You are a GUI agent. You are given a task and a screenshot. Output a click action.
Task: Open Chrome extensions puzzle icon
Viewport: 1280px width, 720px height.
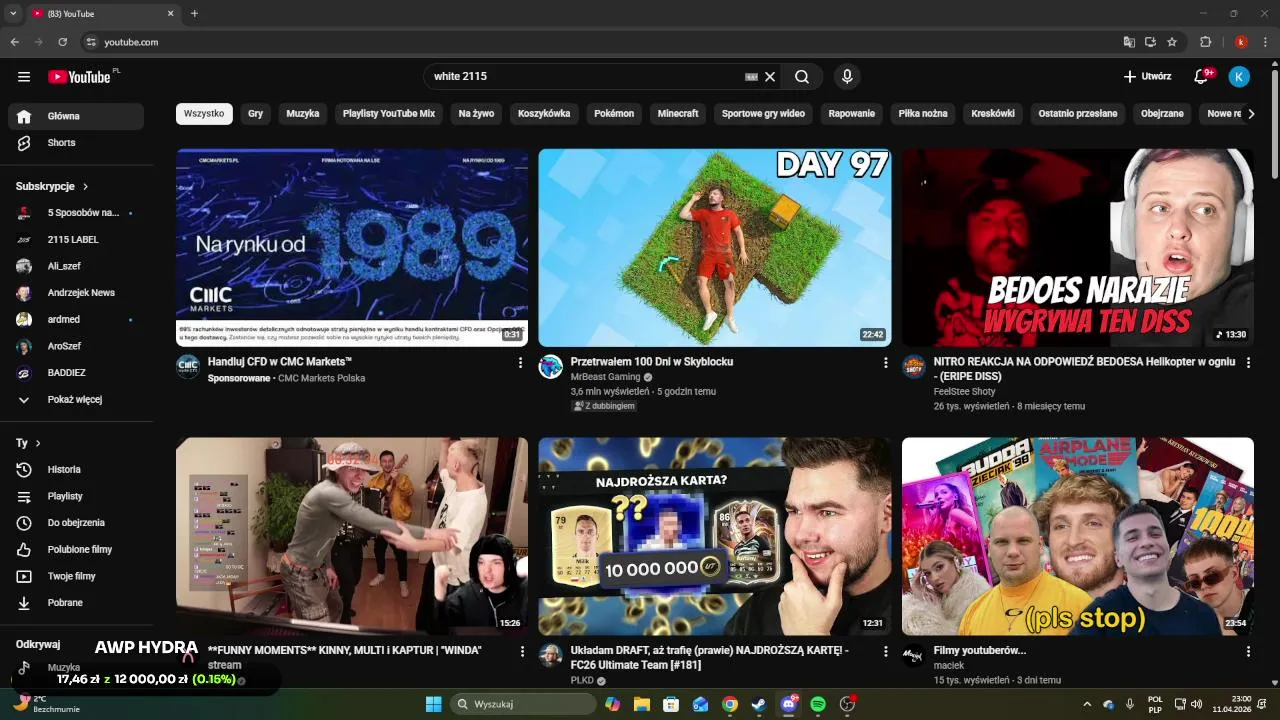[1205, 42]
